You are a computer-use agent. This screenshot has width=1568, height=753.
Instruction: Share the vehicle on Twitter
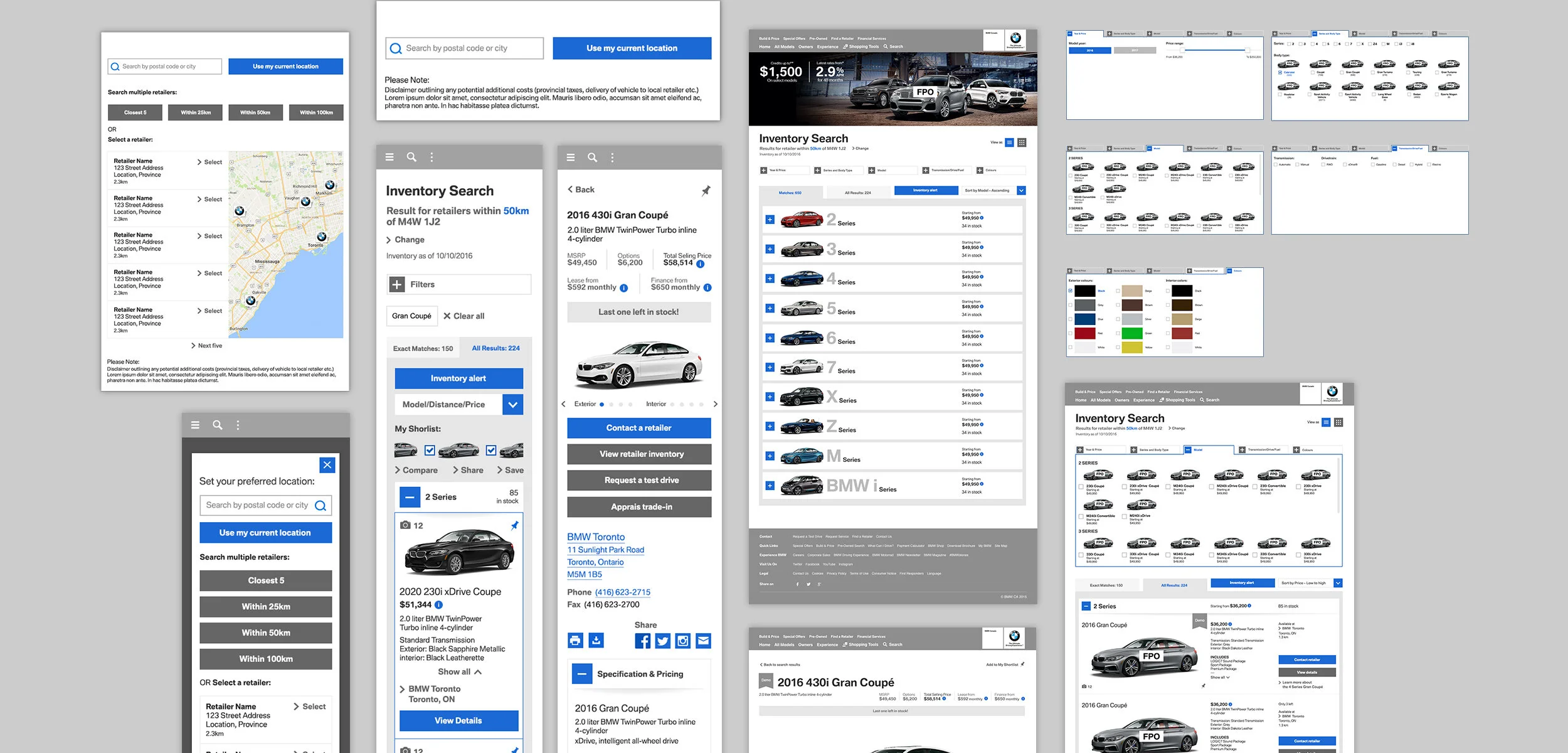click(663, 641)
